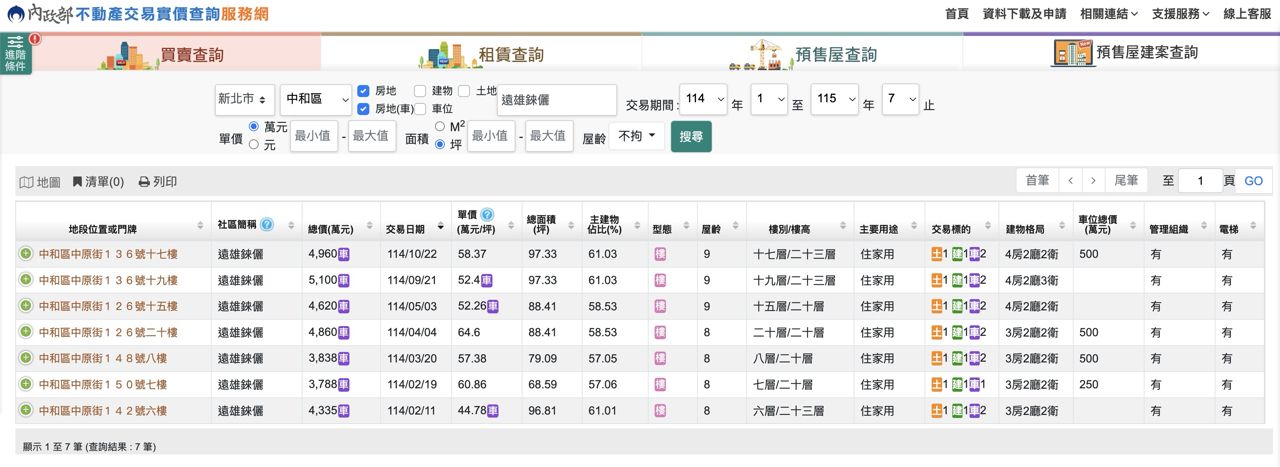This screenshot has height=467, width=1280.
Task: Expand row 中原街150號七樓 with green plus
Action: (25, 384)
